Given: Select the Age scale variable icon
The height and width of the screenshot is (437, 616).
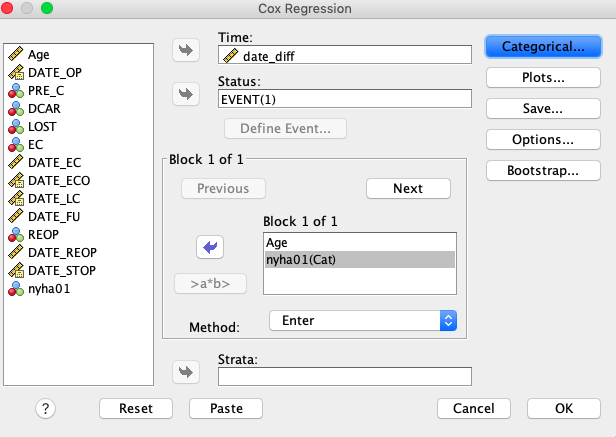Looking at the screenshot, I should [x=16, y=54].
